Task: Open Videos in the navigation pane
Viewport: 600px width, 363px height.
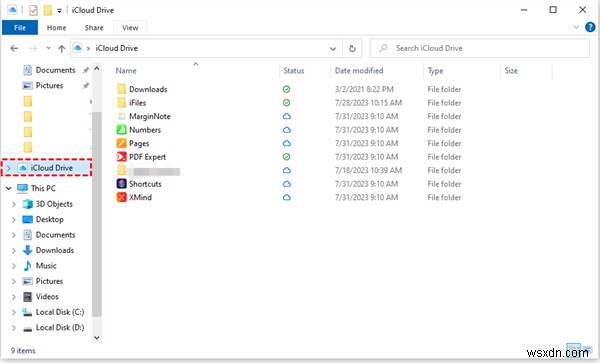Action: tap(47, 296)
